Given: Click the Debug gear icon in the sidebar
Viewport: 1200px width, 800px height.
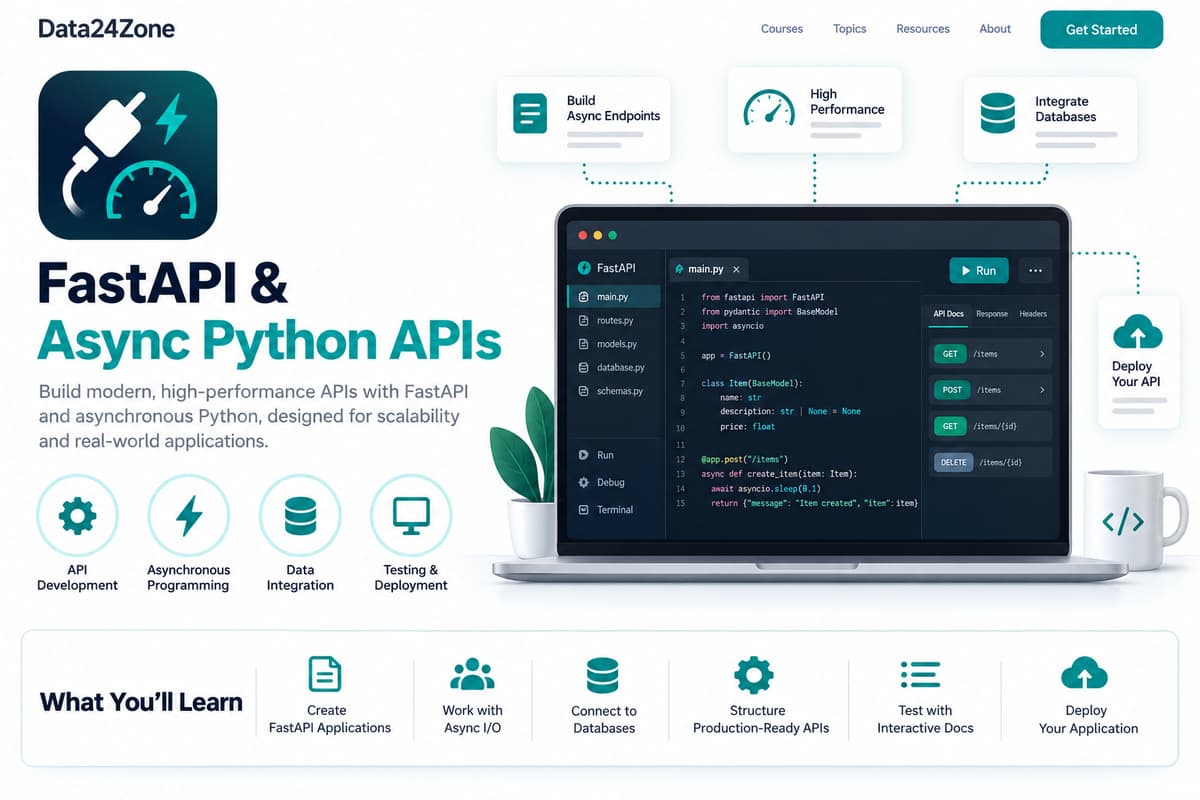Looking at the screenshot, I should click(584, 482).
